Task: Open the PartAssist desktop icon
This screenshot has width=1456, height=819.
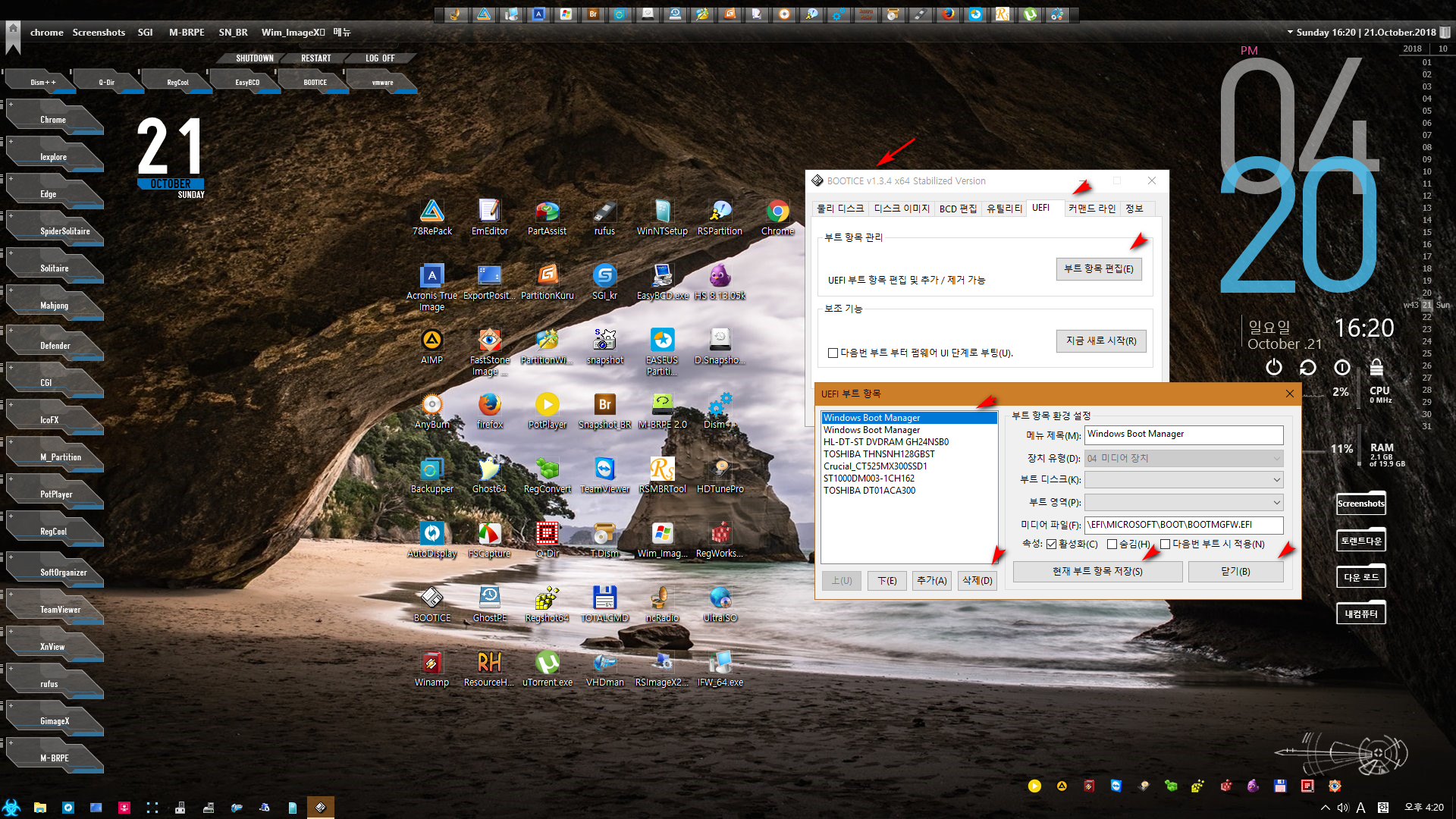Action: (x=547, y=217)
